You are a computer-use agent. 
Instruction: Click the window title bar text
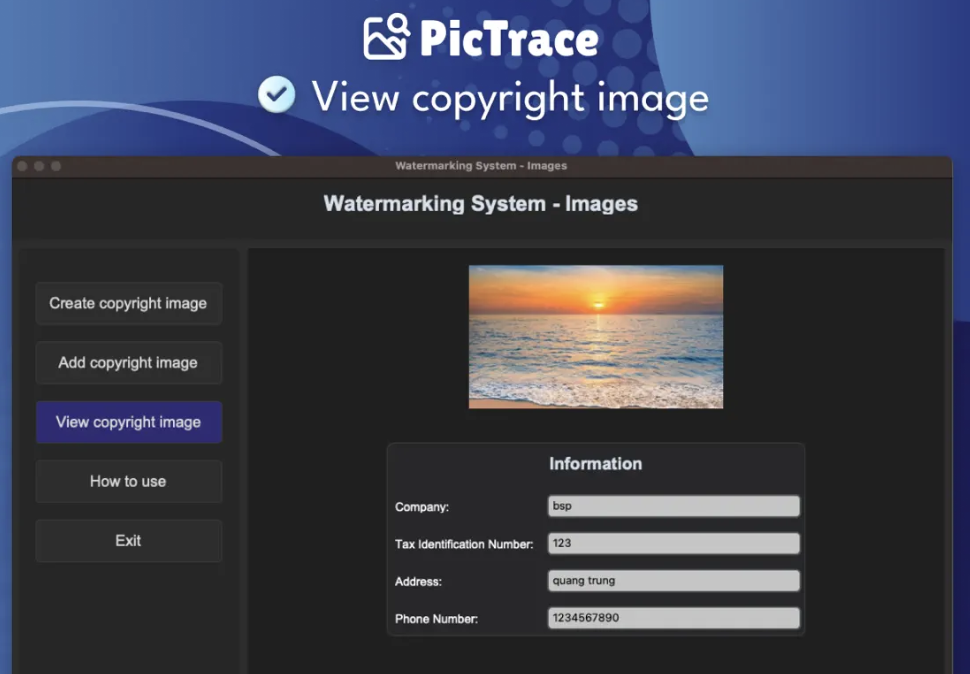tap(481, 166)
